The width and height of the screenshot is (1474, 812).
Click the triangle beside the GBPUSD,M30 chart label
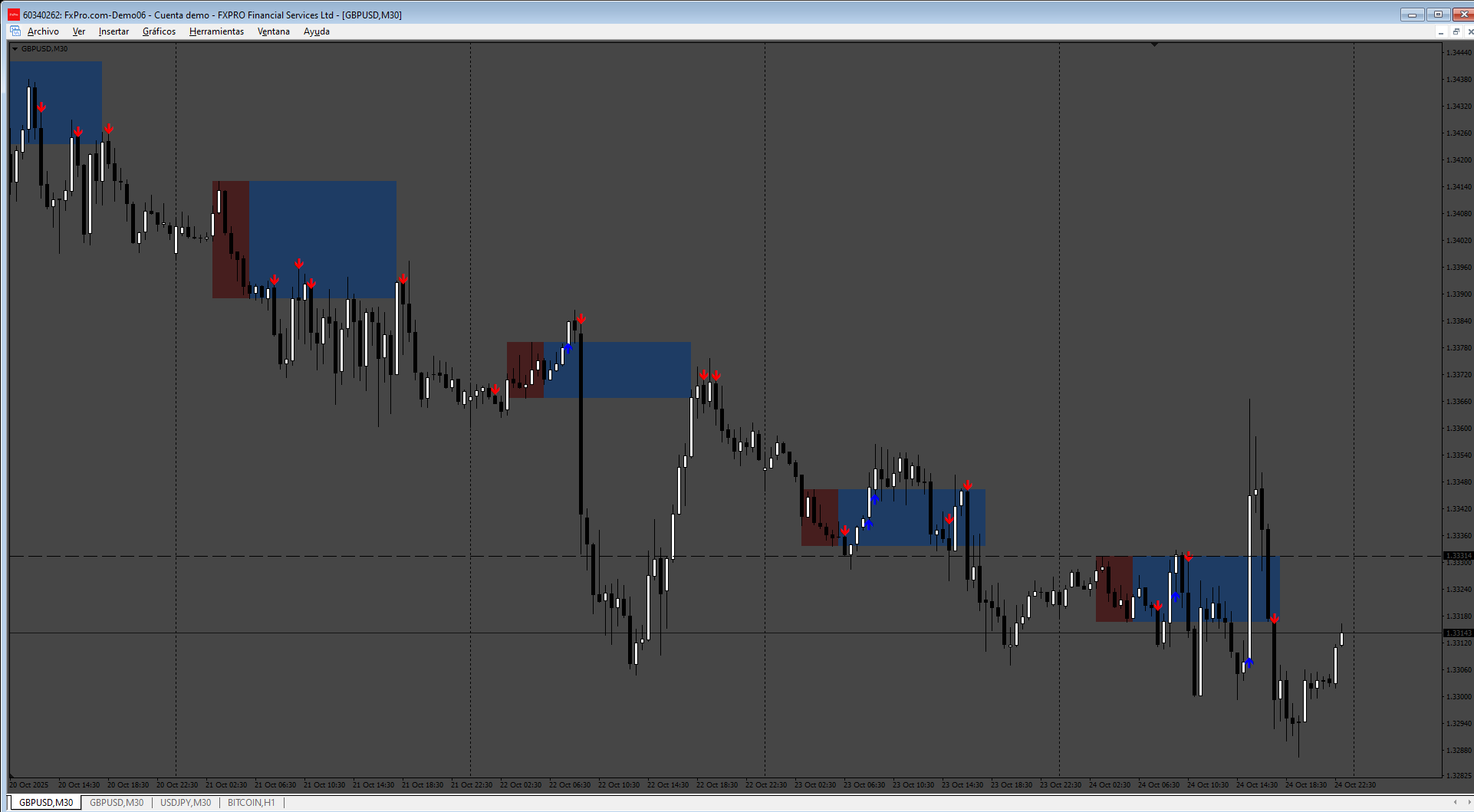coord(15,48)
